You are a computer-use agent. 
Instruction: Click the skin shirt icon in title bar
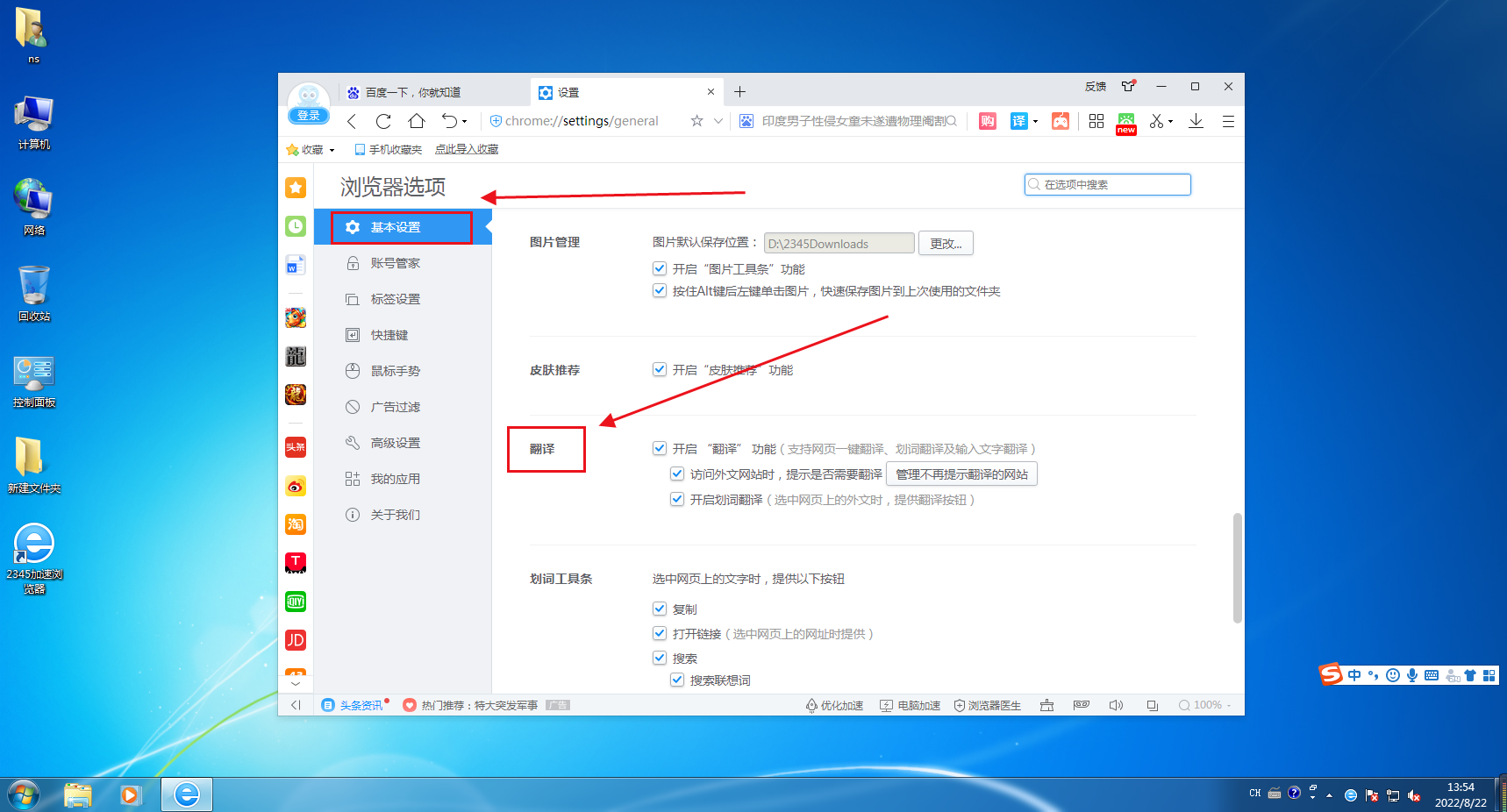click(1129, 86)
